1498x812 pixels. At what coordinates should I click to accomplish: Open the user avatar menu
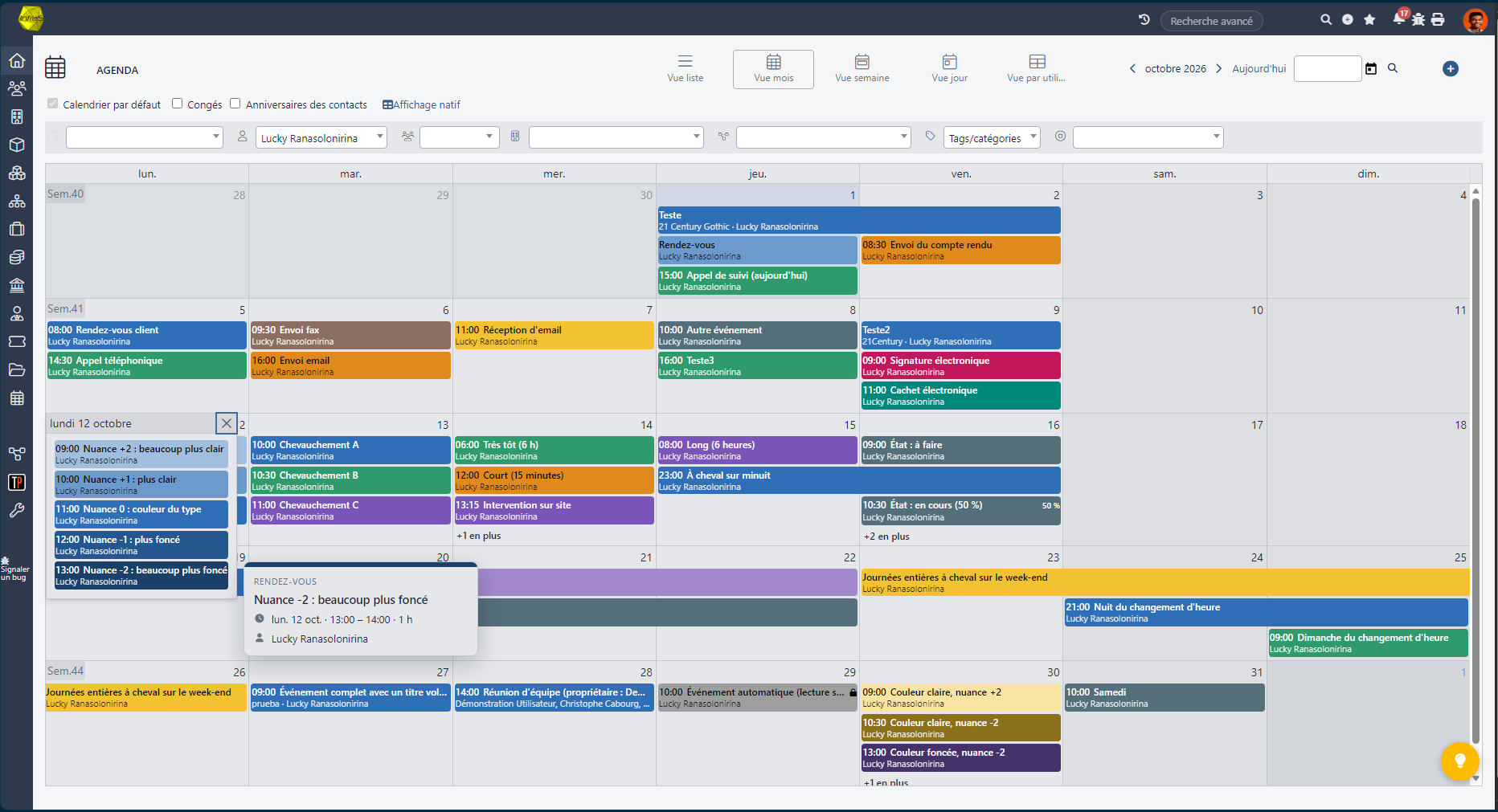click(x=1475, y=20)
